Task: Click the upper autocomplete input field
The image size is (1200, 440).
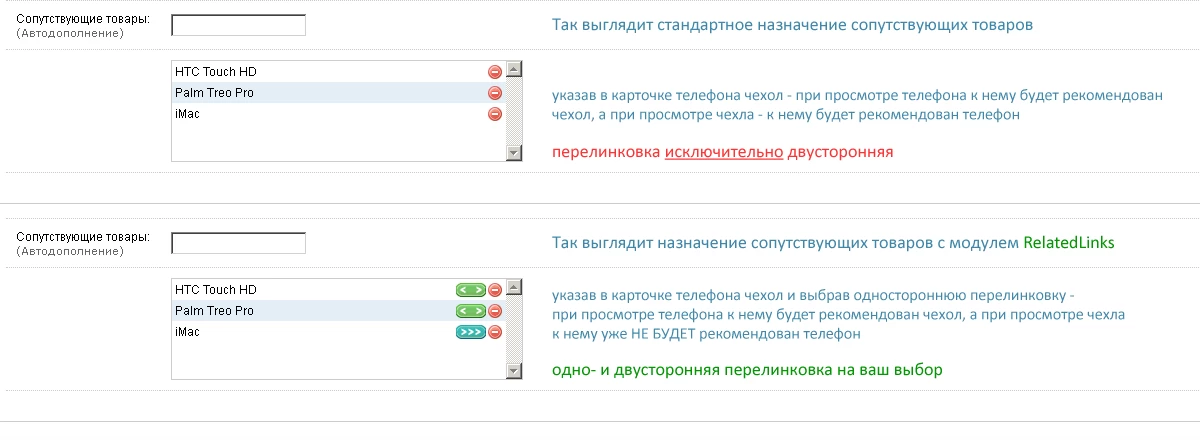Action: point(238,25)
